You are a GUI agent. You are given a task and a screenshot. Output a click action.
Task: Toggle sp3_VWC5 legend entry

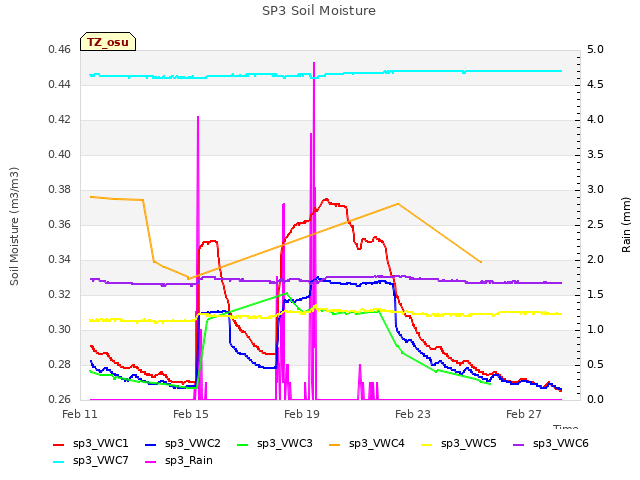[x=459, y=444]
